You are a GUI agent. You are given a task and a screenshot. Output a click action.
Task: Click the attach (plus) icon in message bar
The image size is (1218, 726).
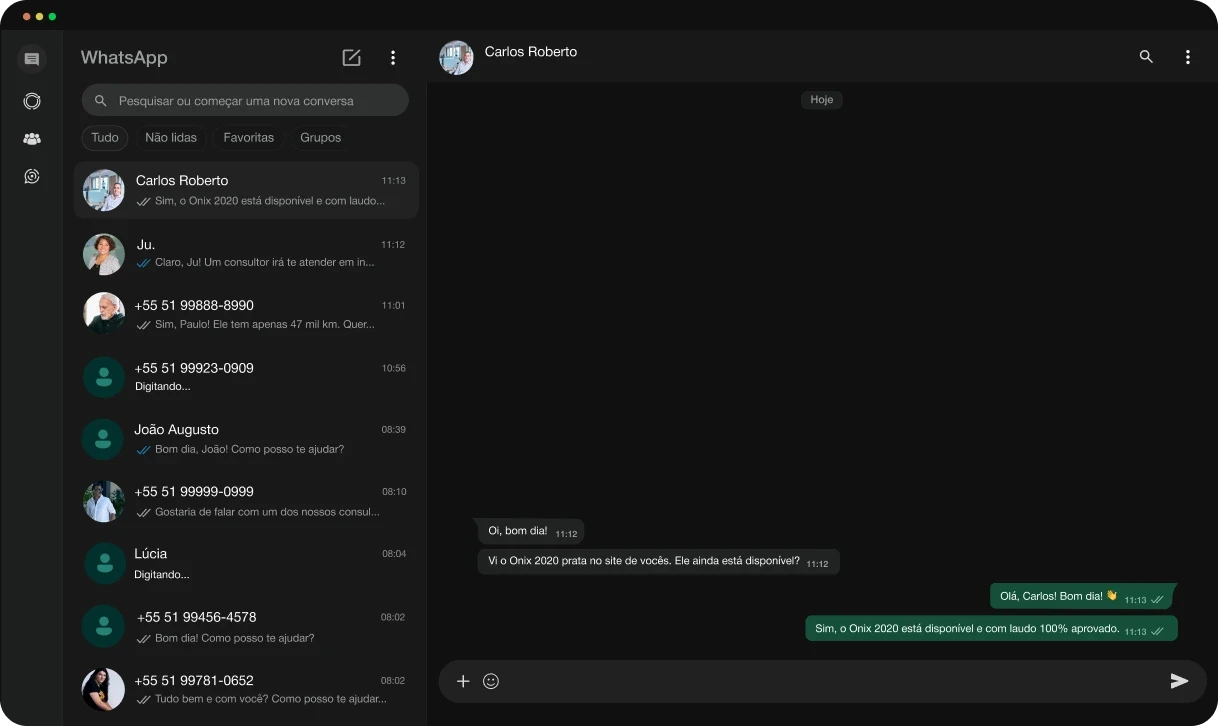click(462, 681)
